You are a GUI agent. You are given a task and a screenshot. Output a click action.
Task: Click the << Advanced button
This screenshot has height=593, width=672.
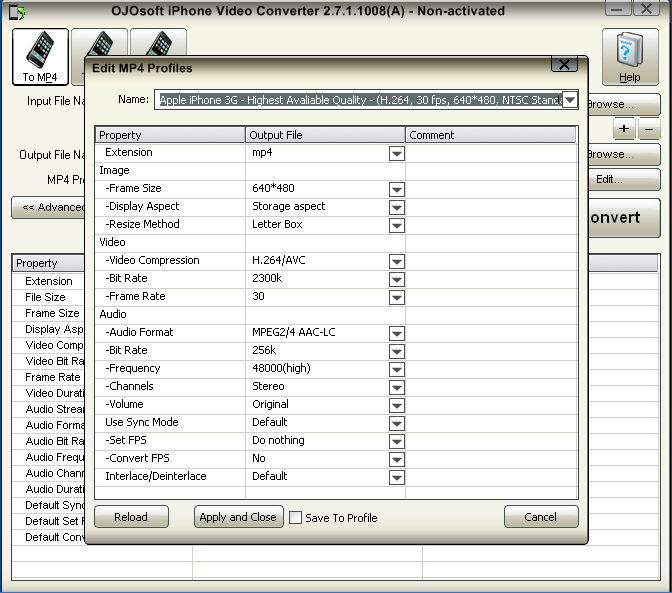click(48, 207)
